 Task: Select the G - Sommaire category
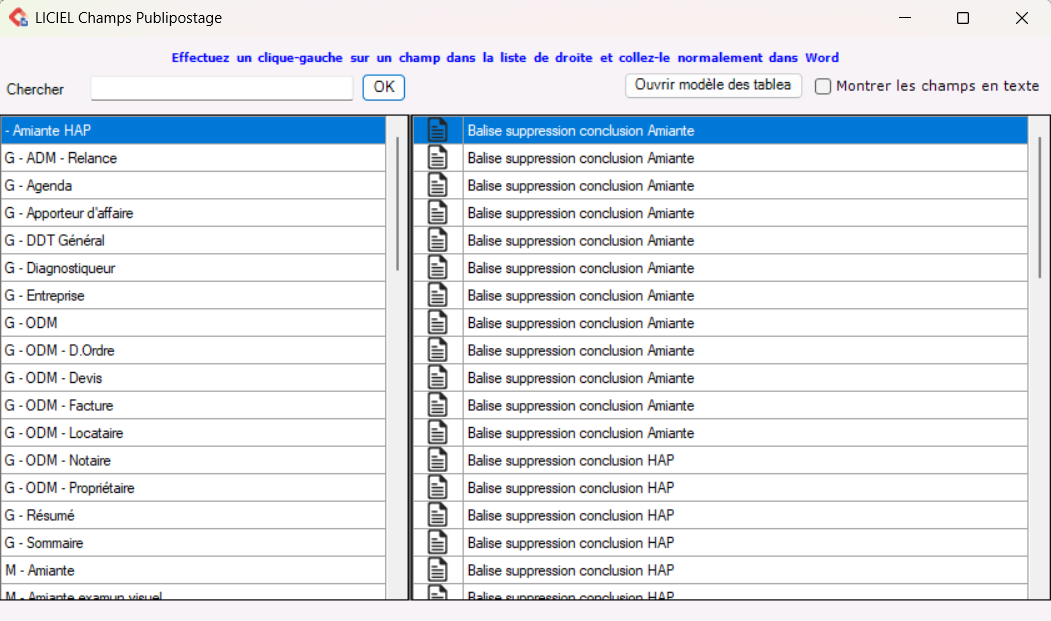pyautogui.click(x=44, y=543)
